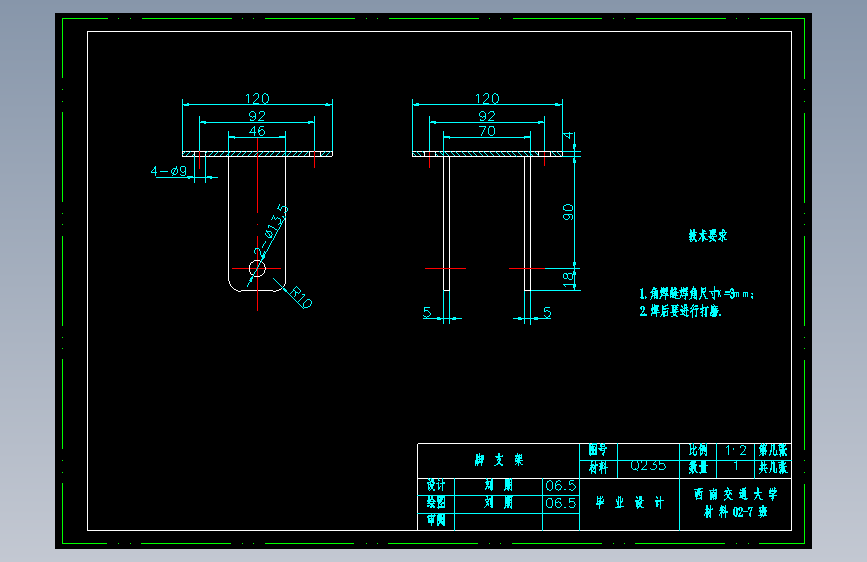Click the "比例" scale label cell

pyautogui.click(x=698, y=450)
